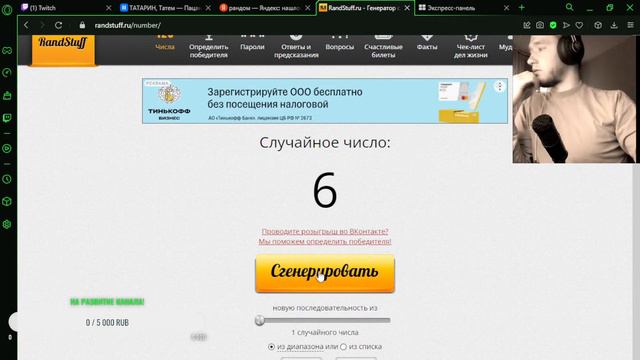
Task: Open the extensions cube icon in toolbar
Action: 598,25
